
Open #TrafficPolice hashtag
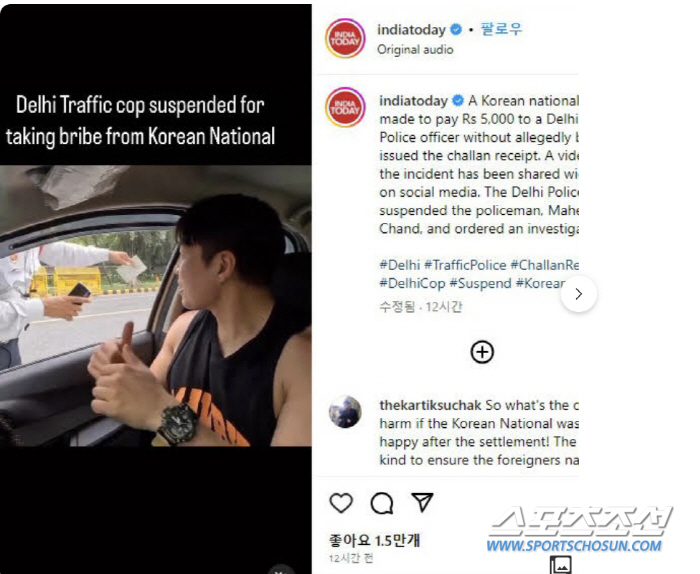465,265
